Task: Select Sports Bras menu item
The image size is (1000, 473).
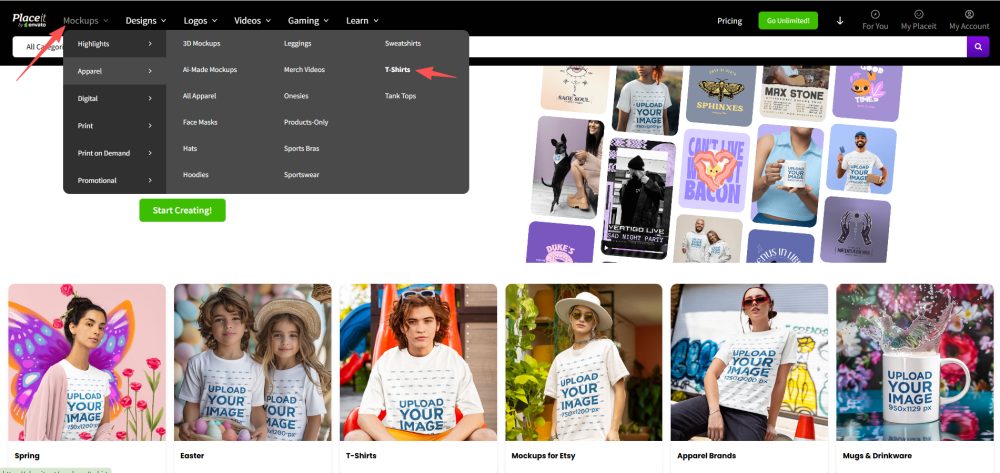Action: tap(302, 148)
